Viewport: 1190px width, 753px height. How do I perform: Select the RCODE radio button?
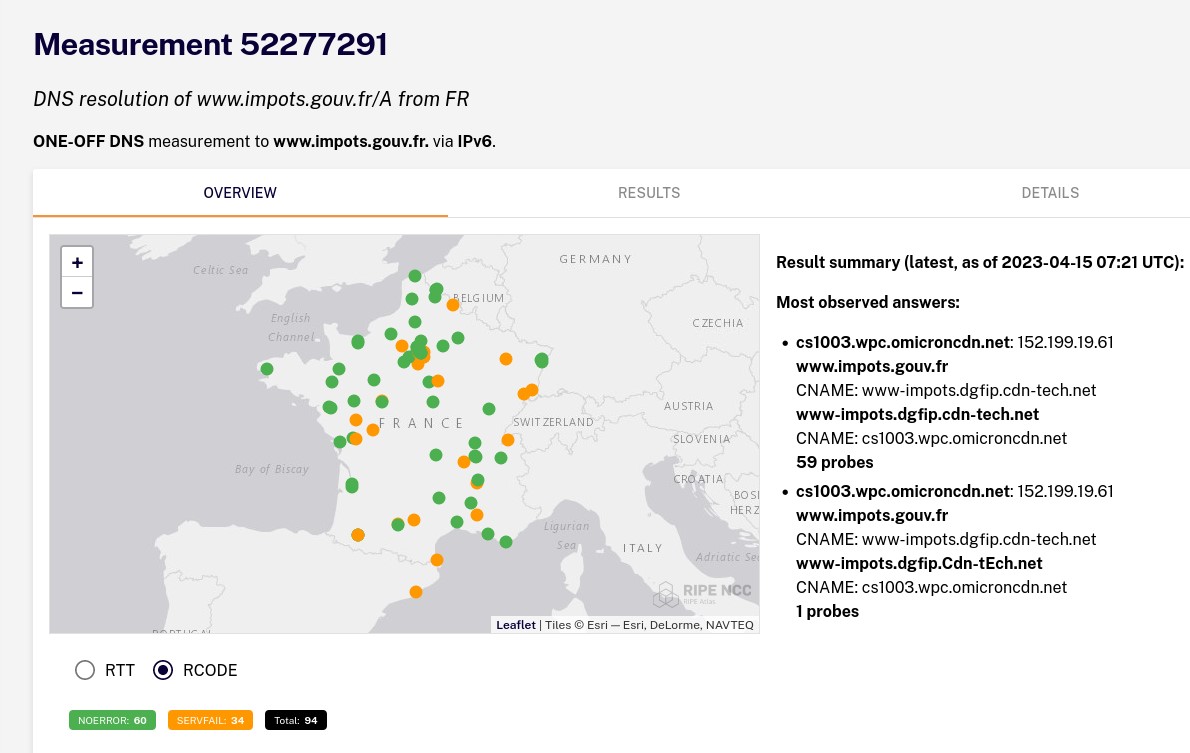tap(163, 670)
